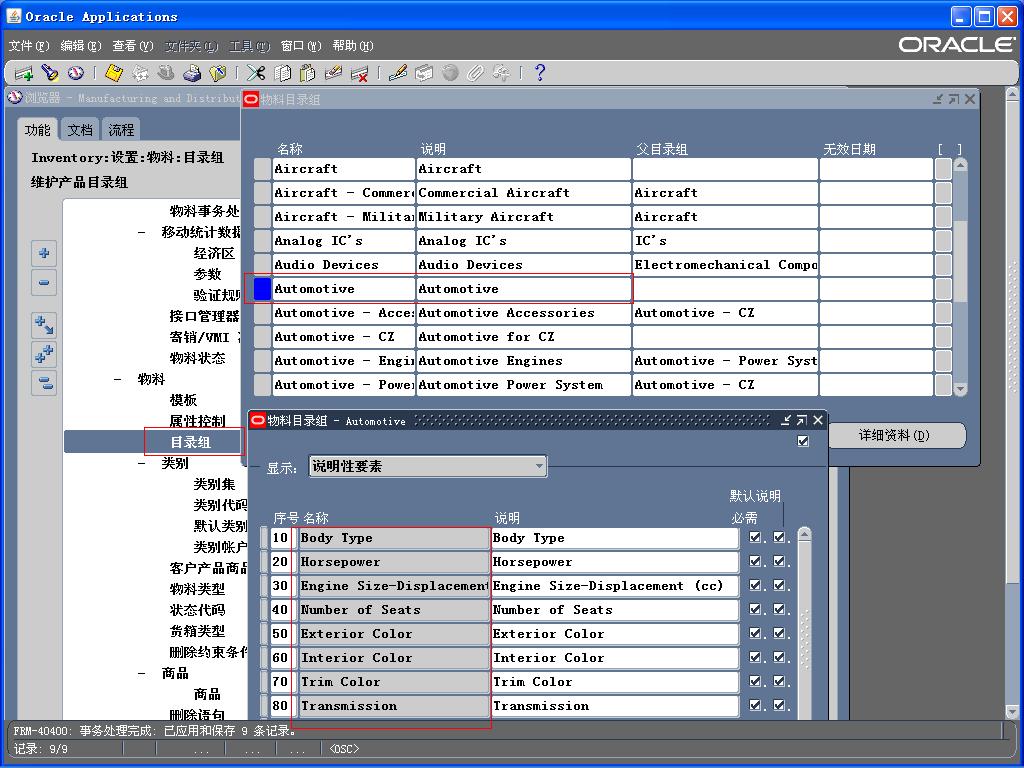Click catalog group list scroll down arrow
Screen dimensions: 1024x768
pos(960,389)
